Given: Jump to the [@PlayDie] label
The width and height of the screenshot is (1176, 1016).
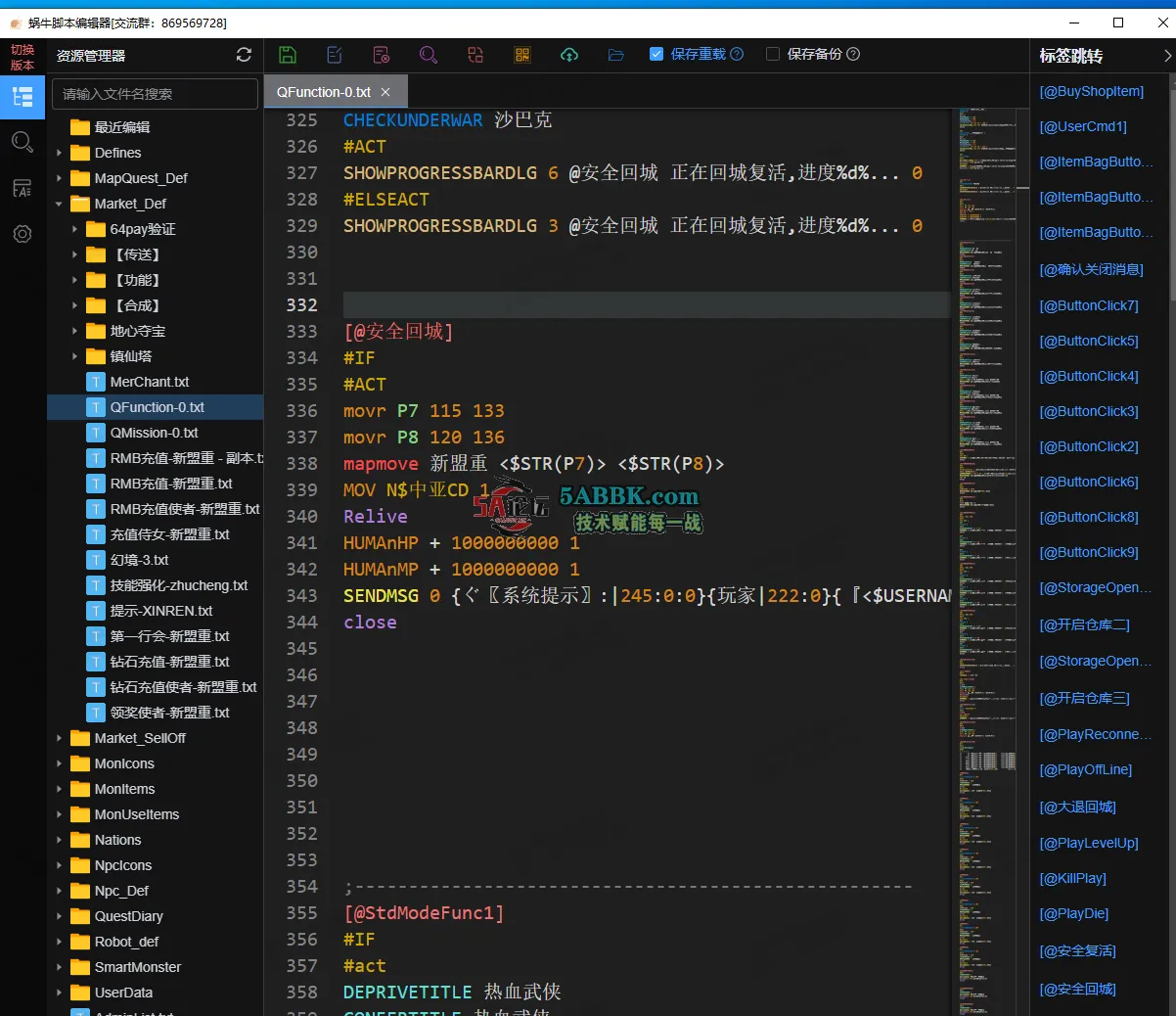Looking at the screenshot, I should (1073, 913).
